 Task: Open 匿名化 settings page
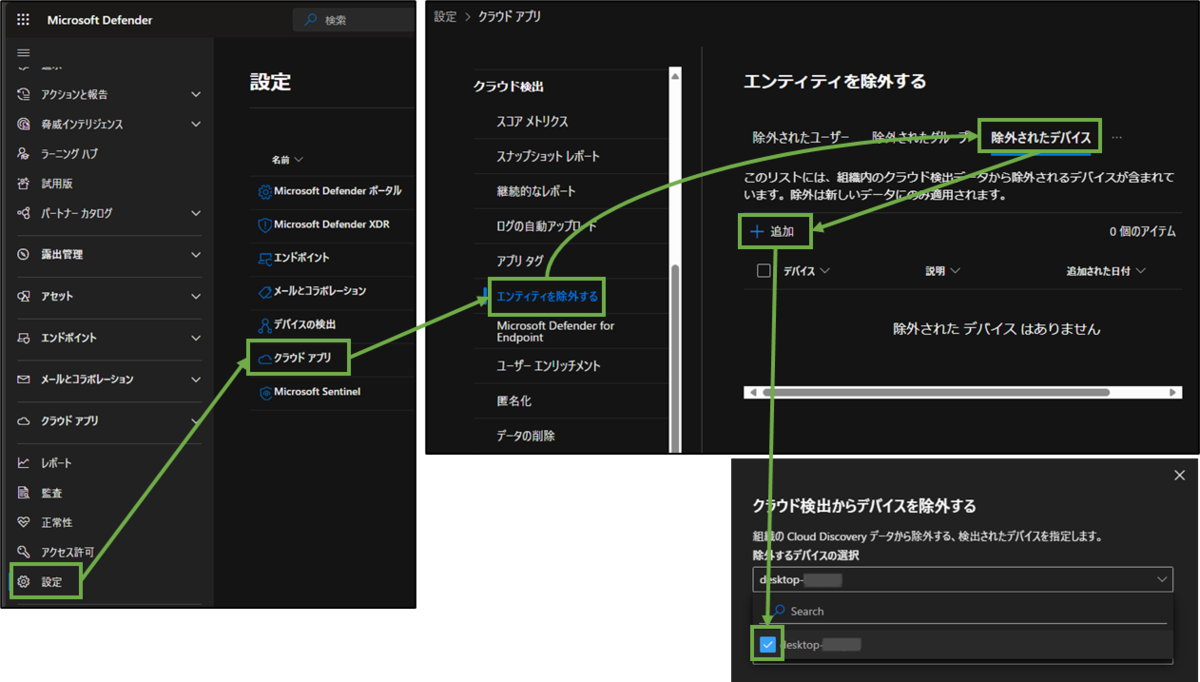point(512,401)
